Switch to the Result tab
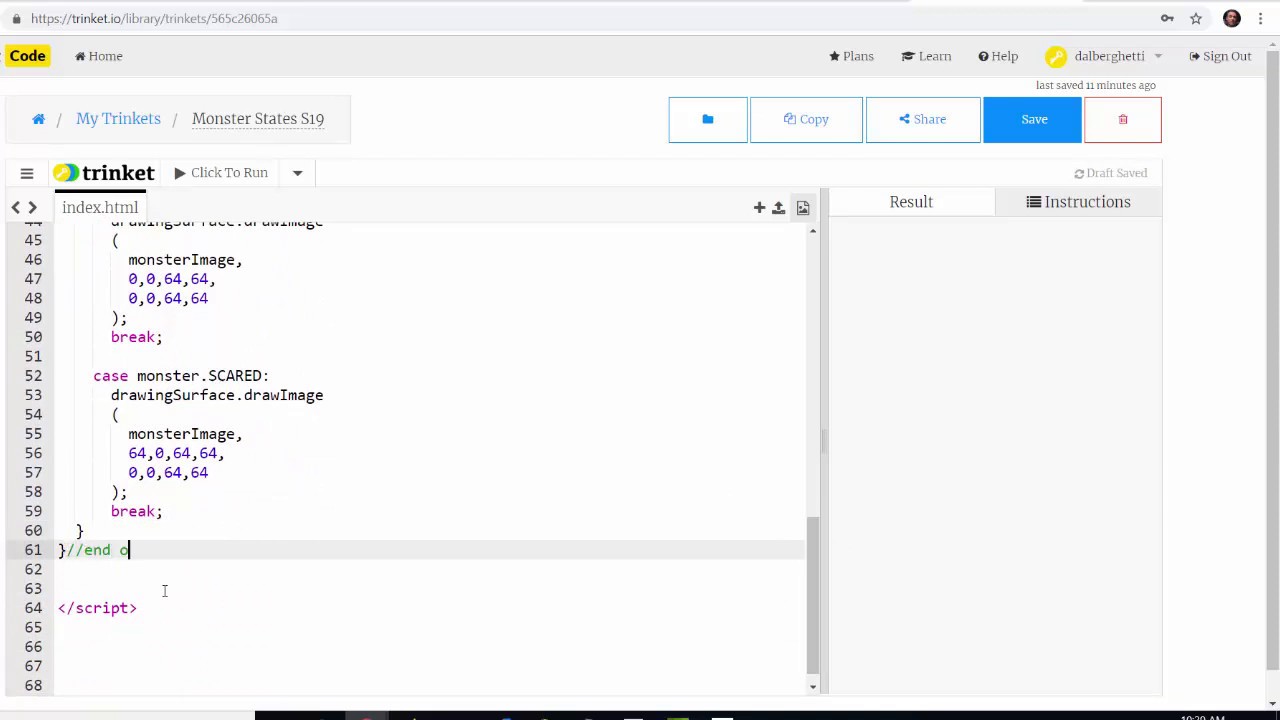 (x=911, y=202)
